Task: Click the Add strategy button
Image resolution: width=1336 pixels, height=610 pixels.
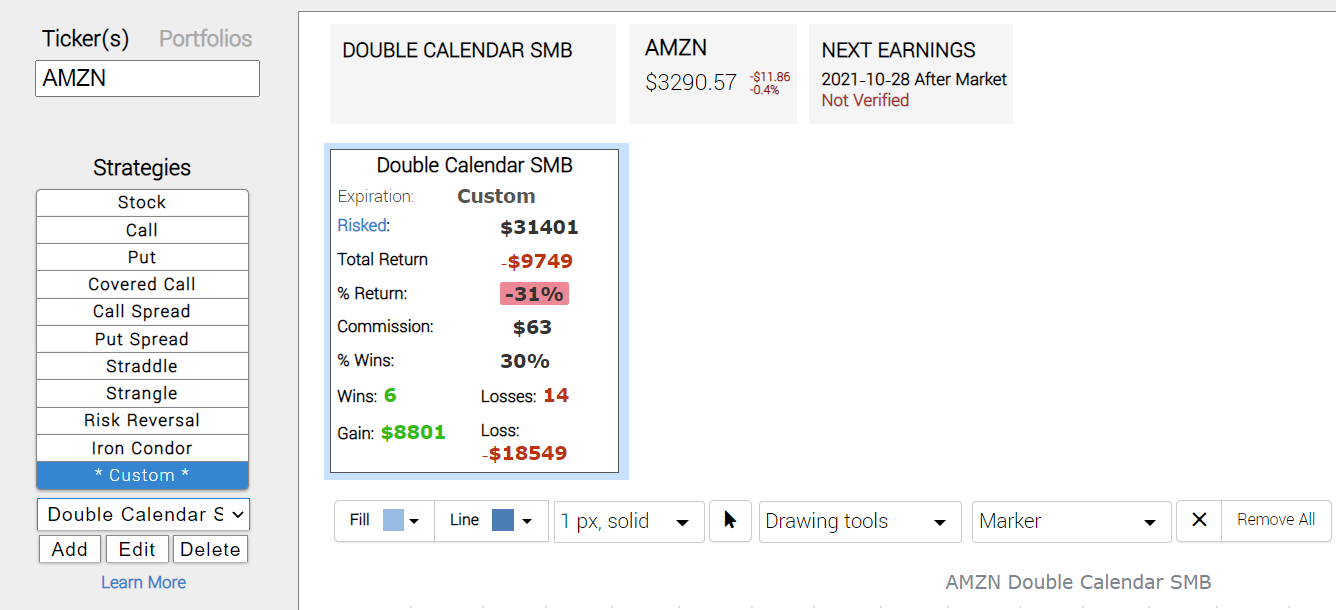Action: [x=70, y=549]
